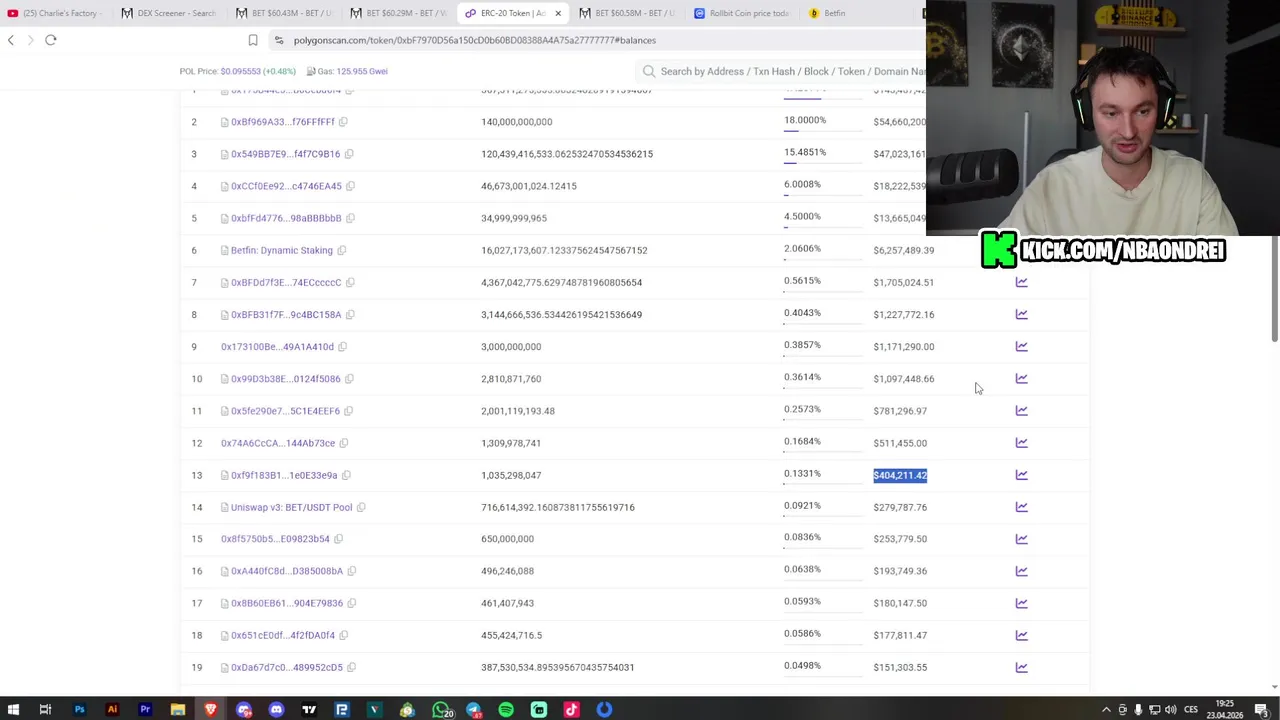Click quantity 140,000,000,000

[516, 122]
